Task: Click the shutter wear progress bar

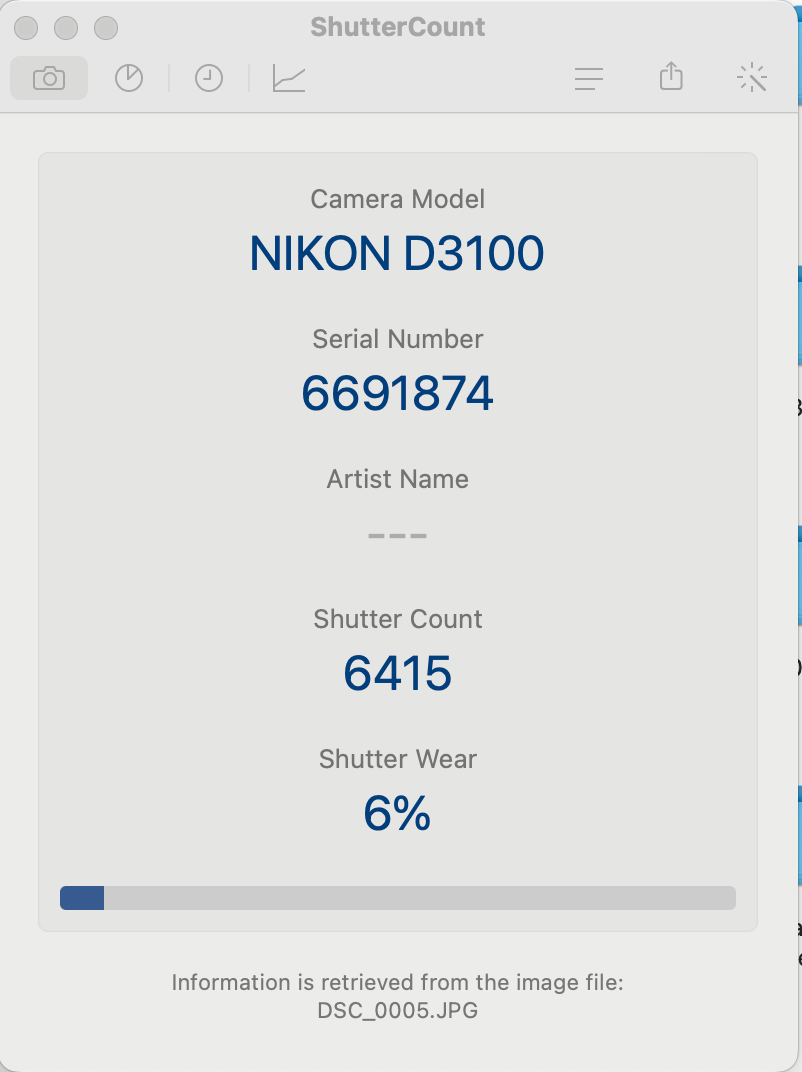Action: coord(398,898)
